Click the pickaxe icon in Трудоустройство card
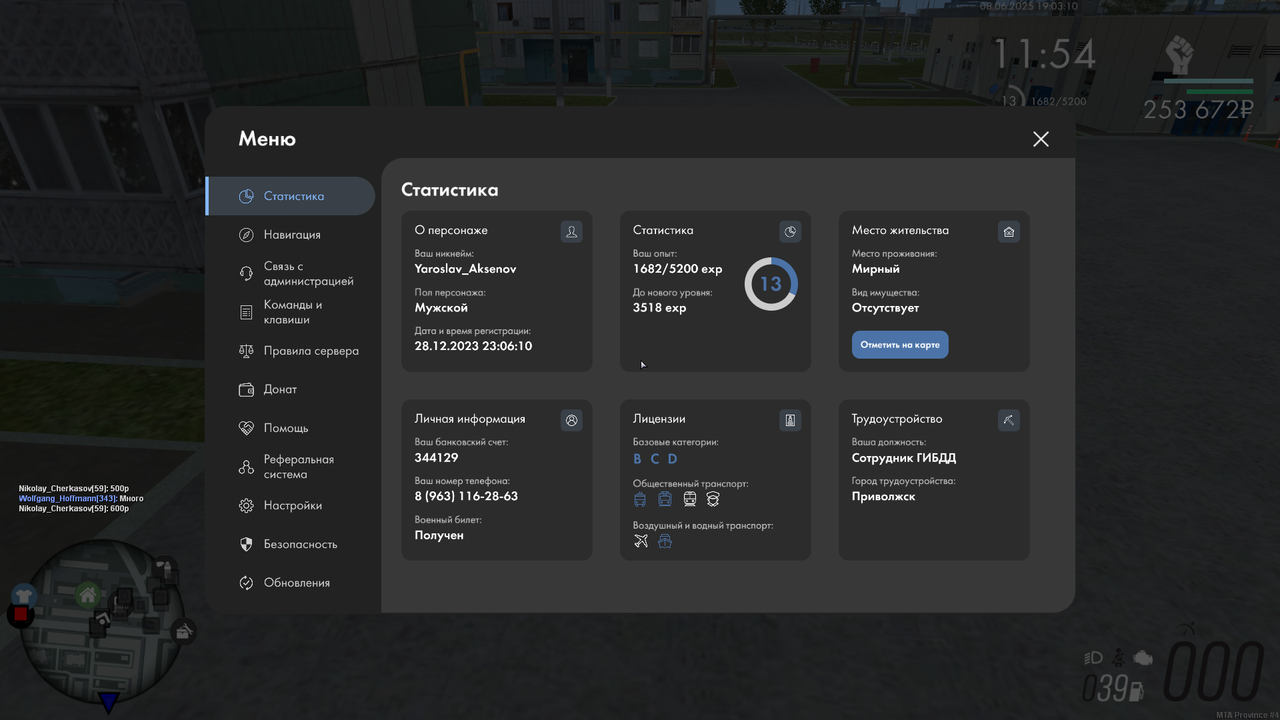The width and height of the screenshot is (1280, 720). pos(1009,421)
